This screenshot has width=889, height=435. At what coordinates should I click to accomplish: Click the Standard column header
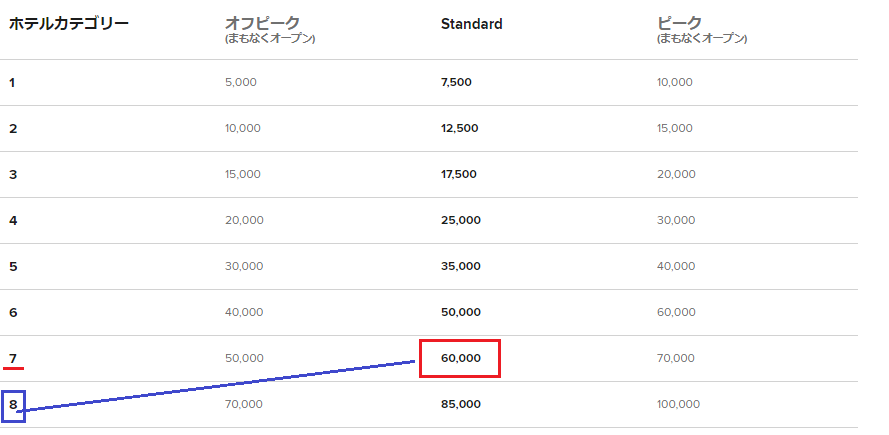(x=472, y=24)
